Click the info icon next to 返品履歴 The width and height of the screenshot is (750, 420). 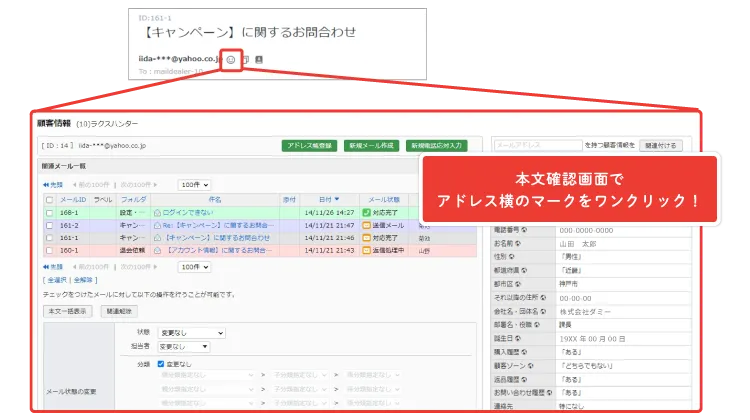[x=524, y=379]
